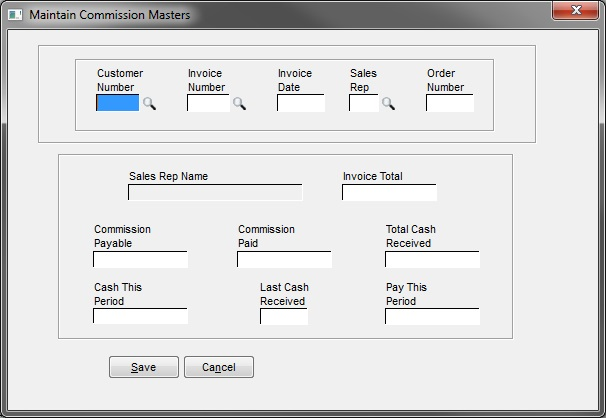
Task: Click the Order Number label
Action: (x=445, y=80)
